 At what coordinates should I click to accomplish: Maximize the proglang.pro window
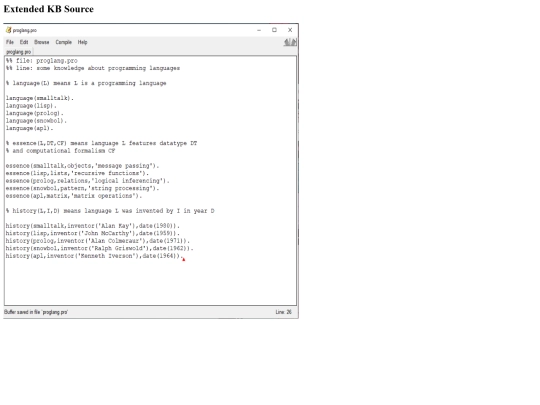coord(274,30)
